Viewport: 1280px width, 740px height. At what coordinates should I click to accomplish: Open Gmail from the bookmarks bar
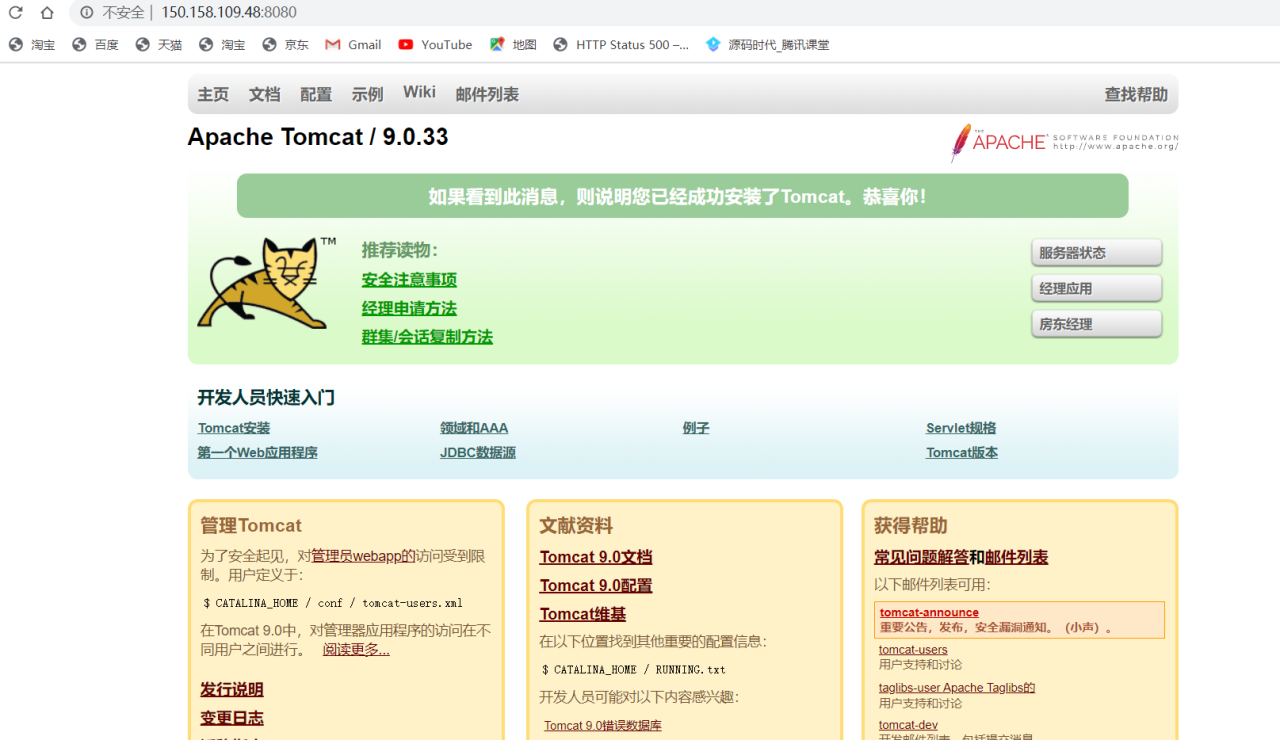pos(352,44)
